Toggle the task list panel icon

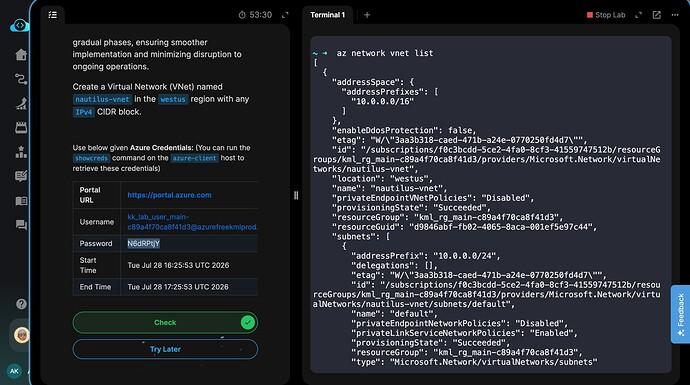[53, 15]
